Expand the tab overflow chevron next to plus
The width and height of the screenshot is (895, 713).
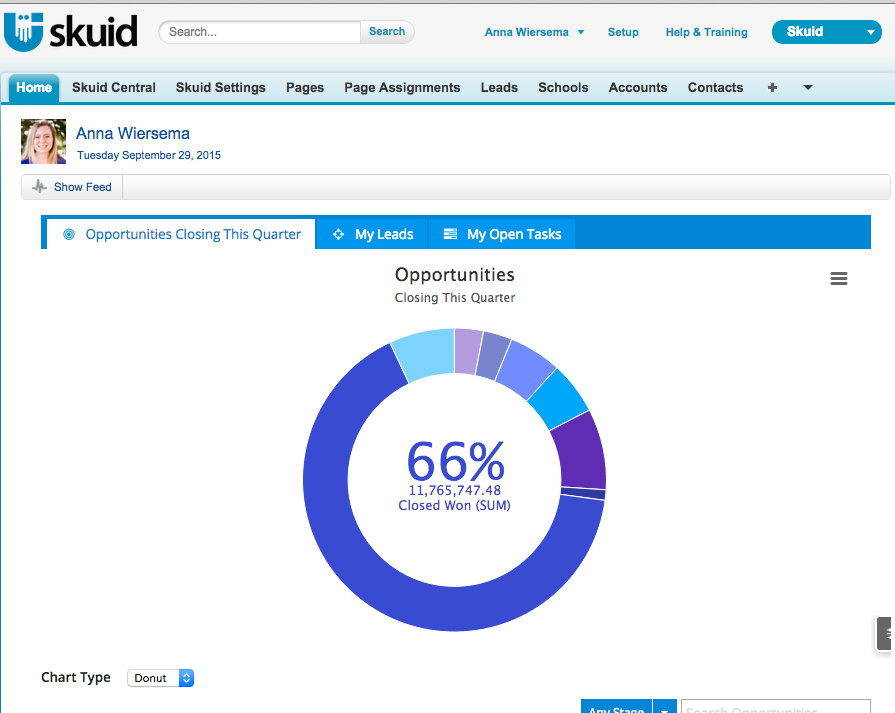pyautogui.click(x=807, y=88)
